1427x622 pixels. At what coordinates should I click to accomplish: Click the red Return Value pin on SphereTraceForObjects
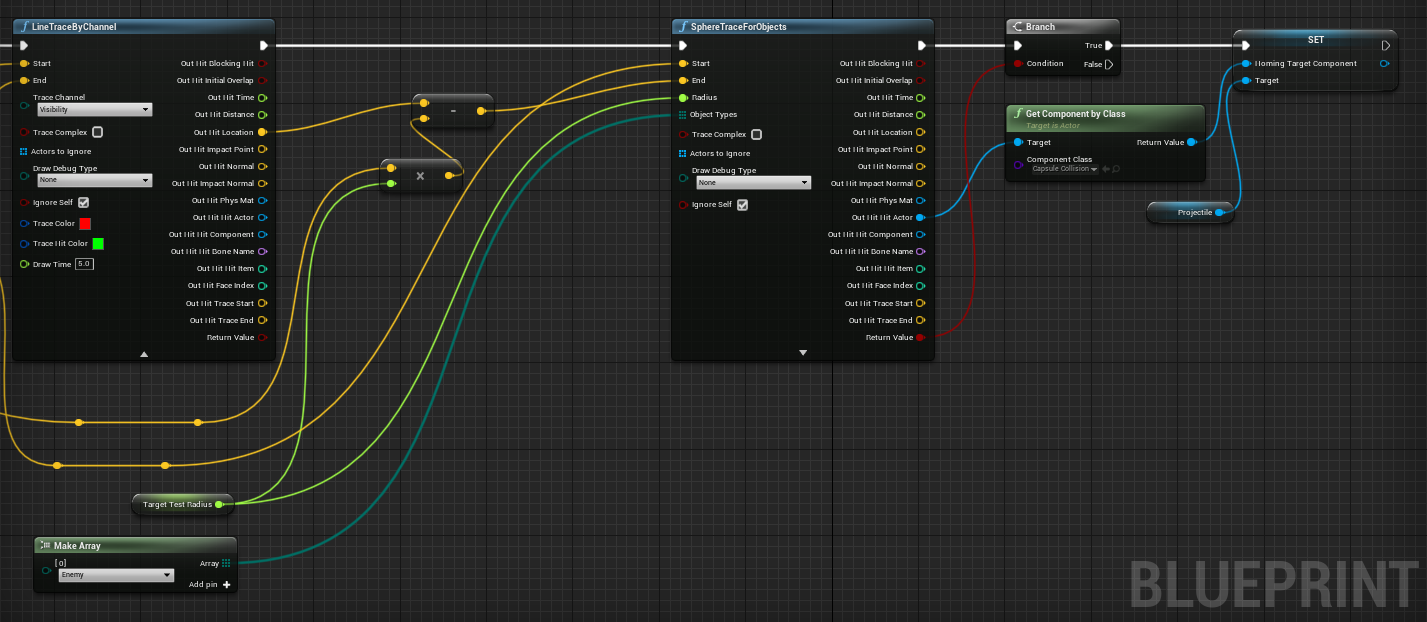click(x=920, y=338)
